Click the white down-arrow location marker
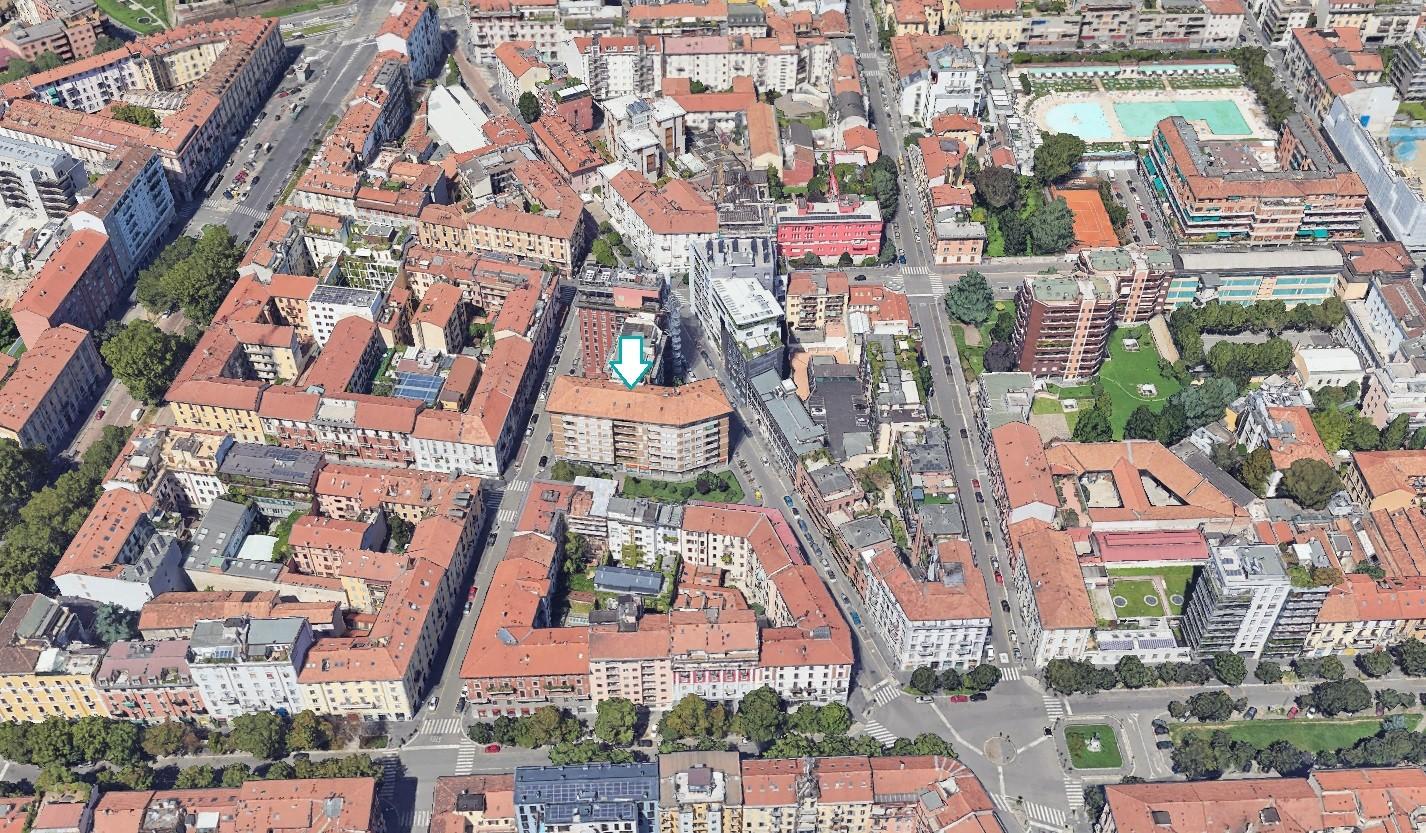This screenshot has width=1426, height=833. coord(630,361)
